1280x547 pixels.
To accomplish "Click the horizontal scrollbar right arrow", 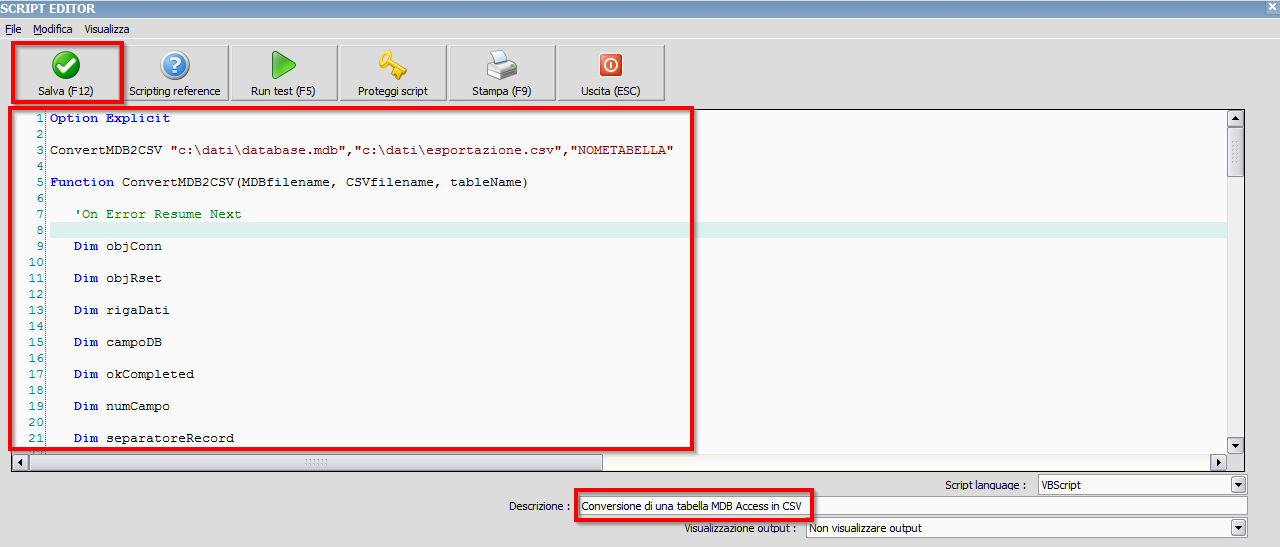I will [1218, 463].
